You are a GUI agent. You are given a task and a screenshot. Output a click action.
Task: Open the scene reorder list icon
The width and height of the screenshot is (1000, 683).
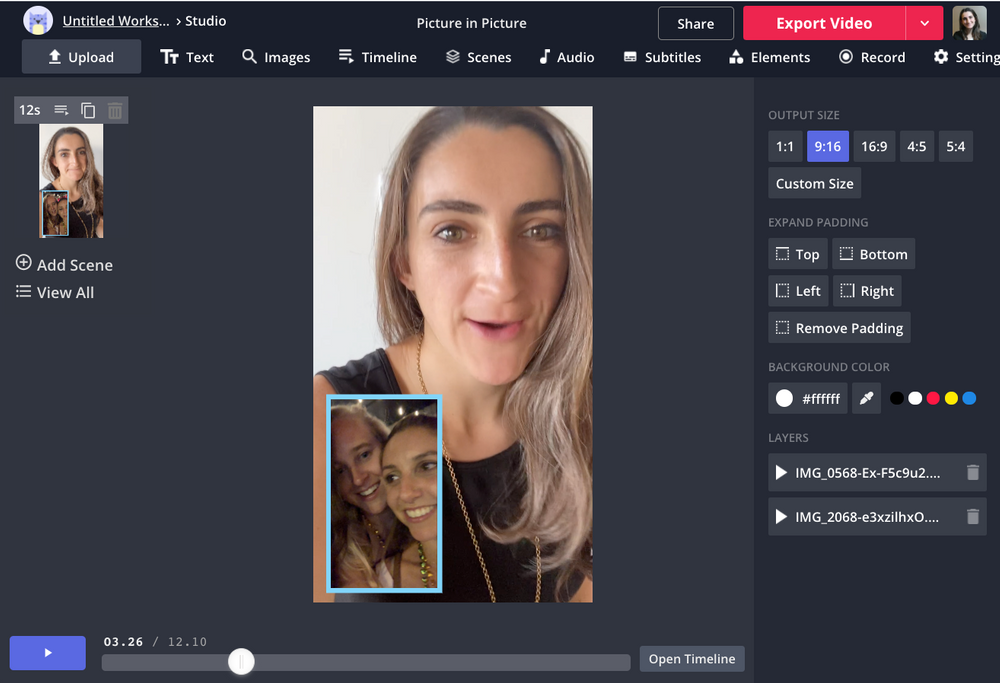coord(61,110)
